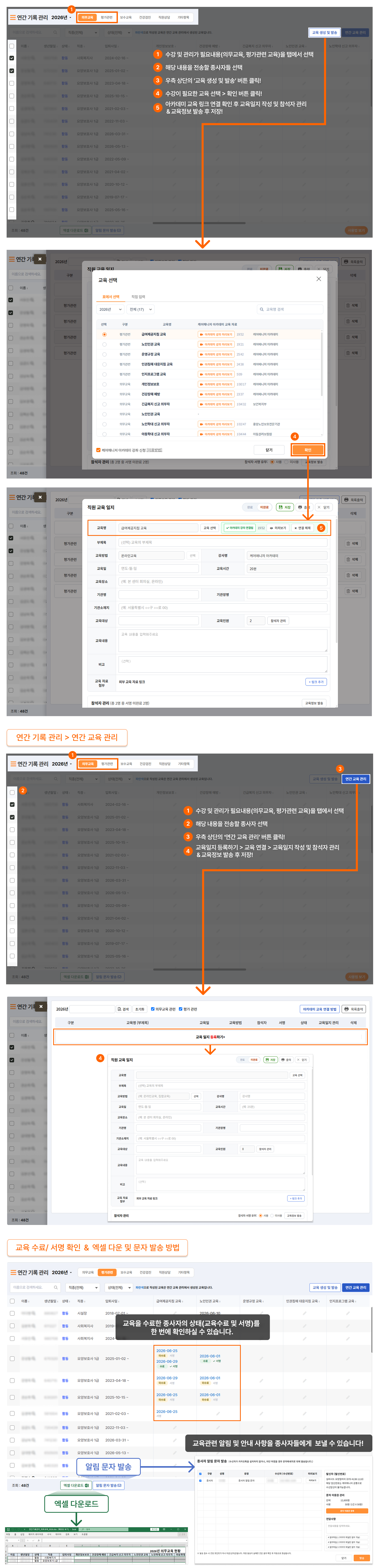Open lecture preview for 긴급복지 신고 의무자 row
379x1568 pixels.
pyautogui.click(x=216, y=404)
